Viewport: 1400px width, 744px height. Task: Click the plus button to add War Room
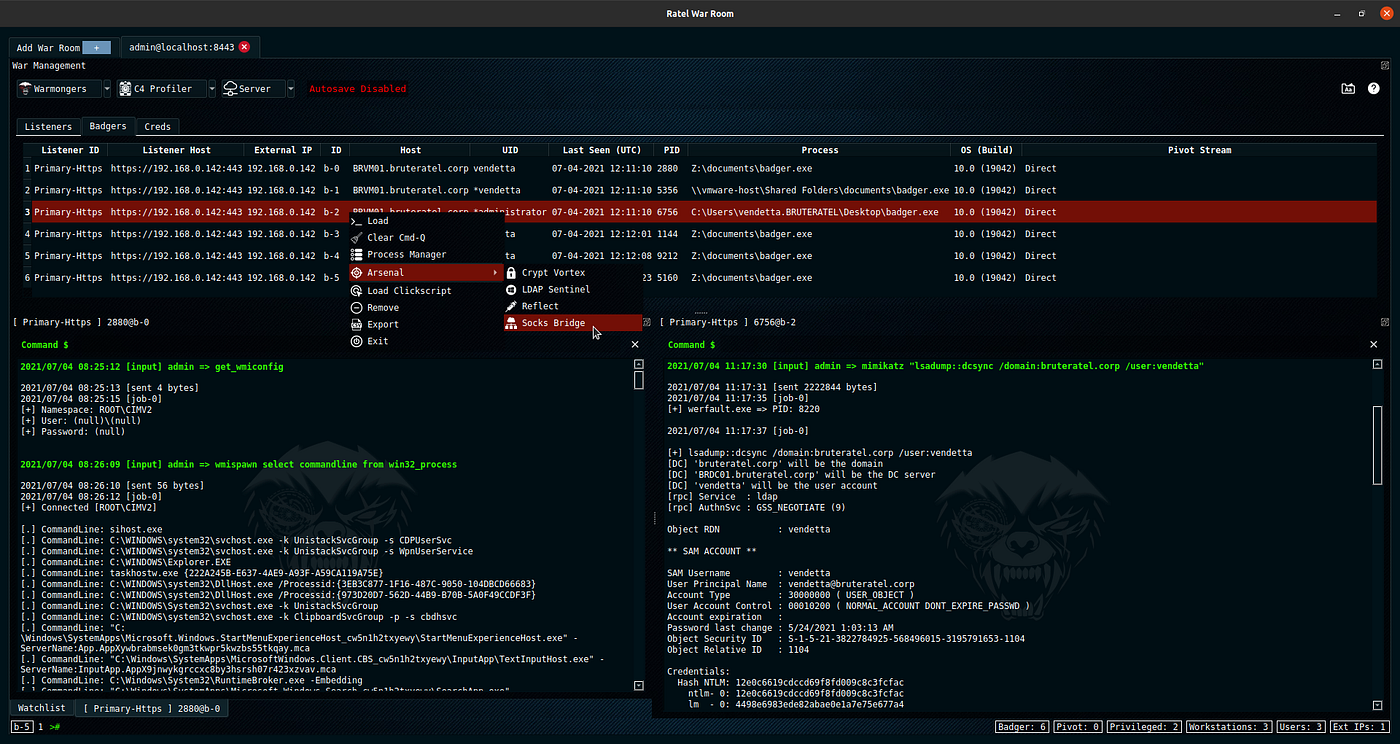tap(96, 47)
